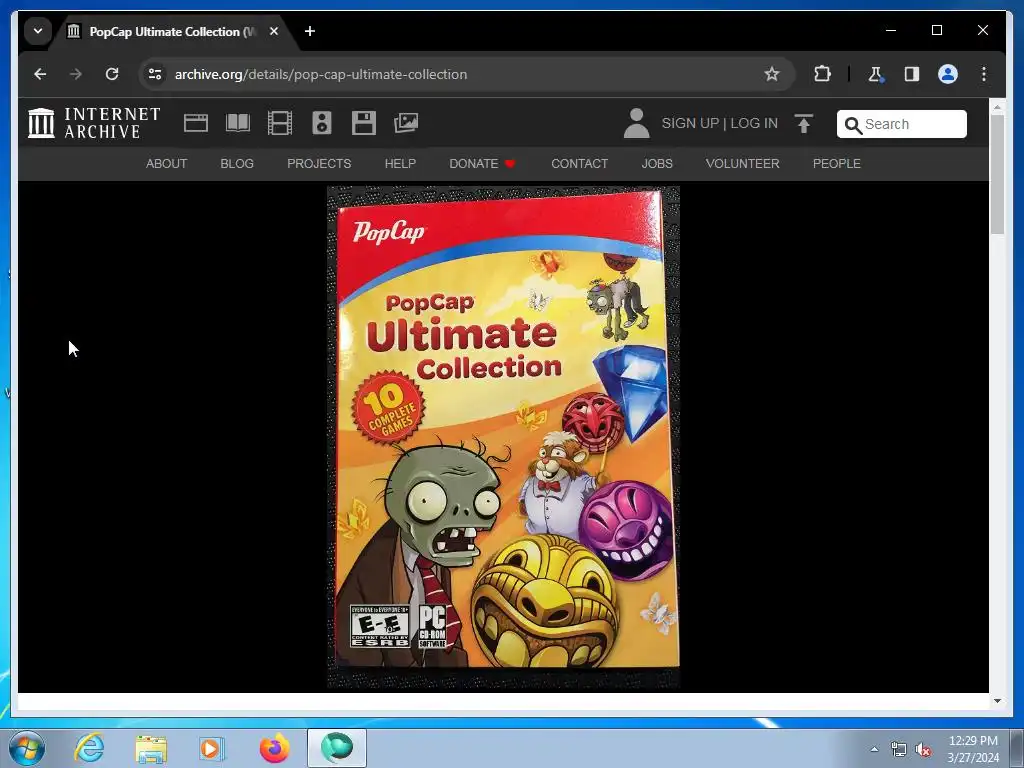Open the Internet Archive home logo
The image size is (1024, 768).
pos(94,123)
